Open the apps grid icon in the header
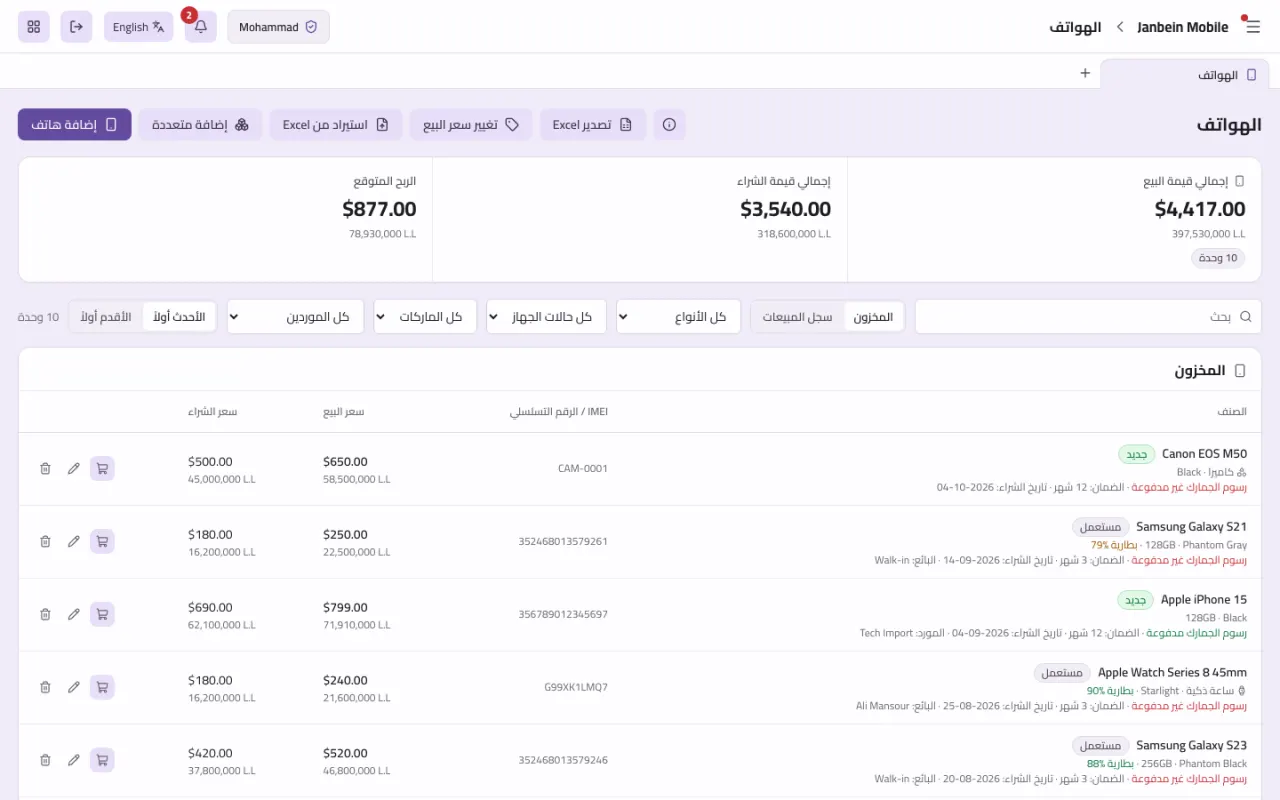1280x800 pixels. [34, 27]
